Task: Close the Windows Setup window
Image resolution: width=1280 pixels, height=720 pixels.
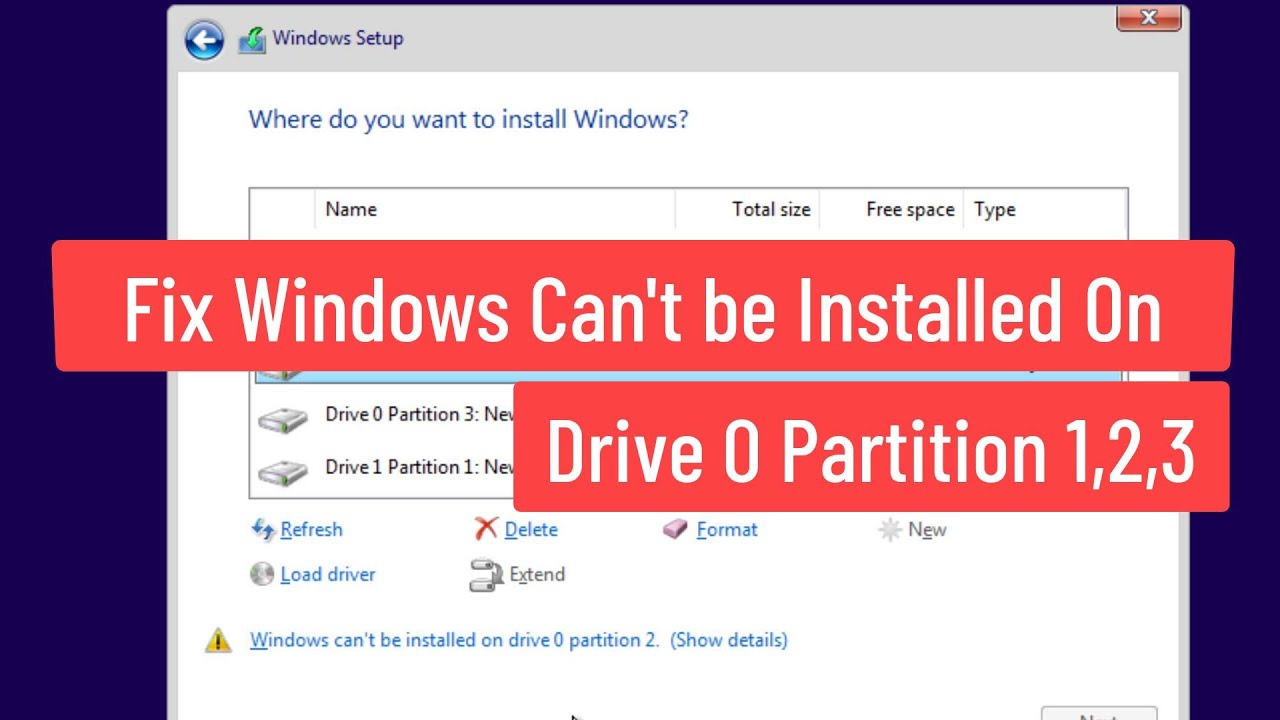Action: pyautogui.click(x=1148, y=17)
